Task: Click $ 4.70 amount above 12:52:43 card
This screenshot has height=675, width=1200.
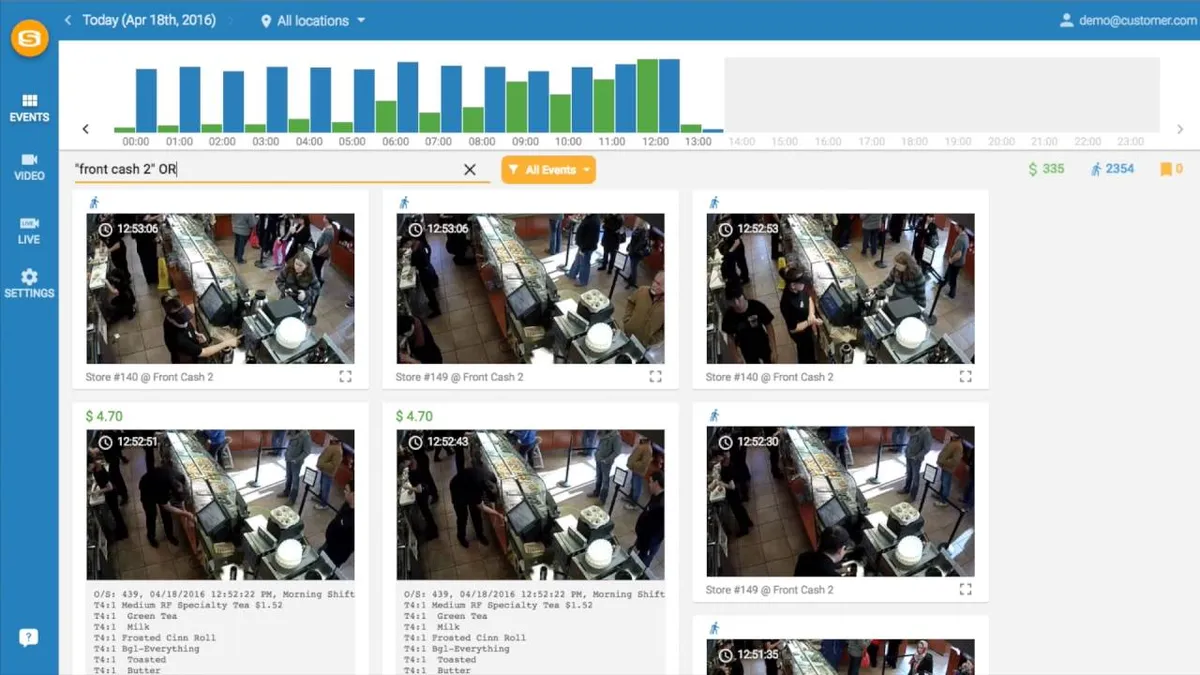Action: 415,416
